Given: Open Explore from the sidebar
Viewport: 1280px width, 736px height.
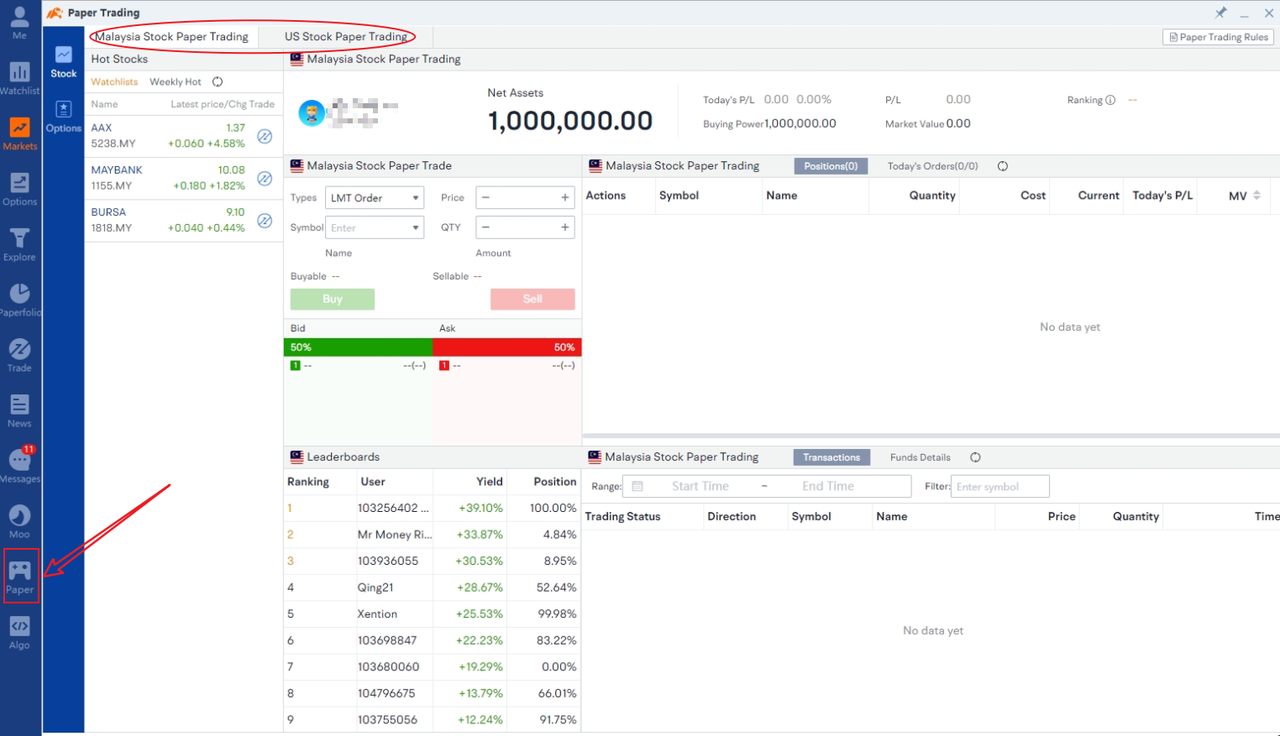Looking at the screenshot, I should (x=19, y=244).
